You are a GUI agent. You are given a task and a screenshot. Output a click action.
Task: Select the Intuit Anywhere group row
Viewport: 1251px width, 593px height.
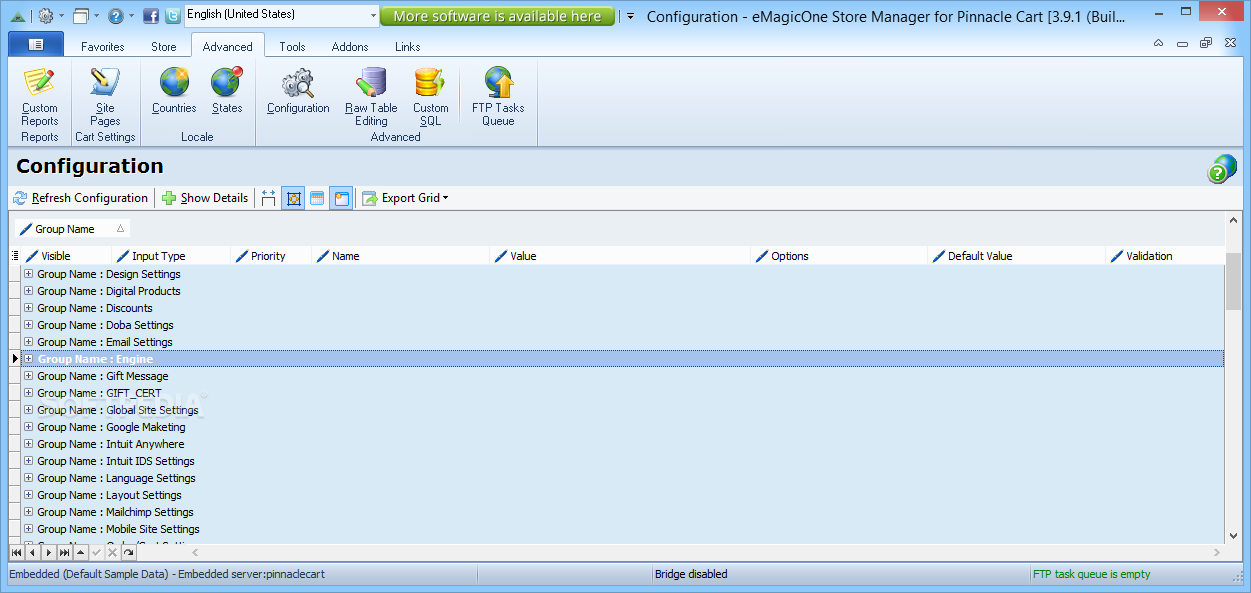[623, 444]
